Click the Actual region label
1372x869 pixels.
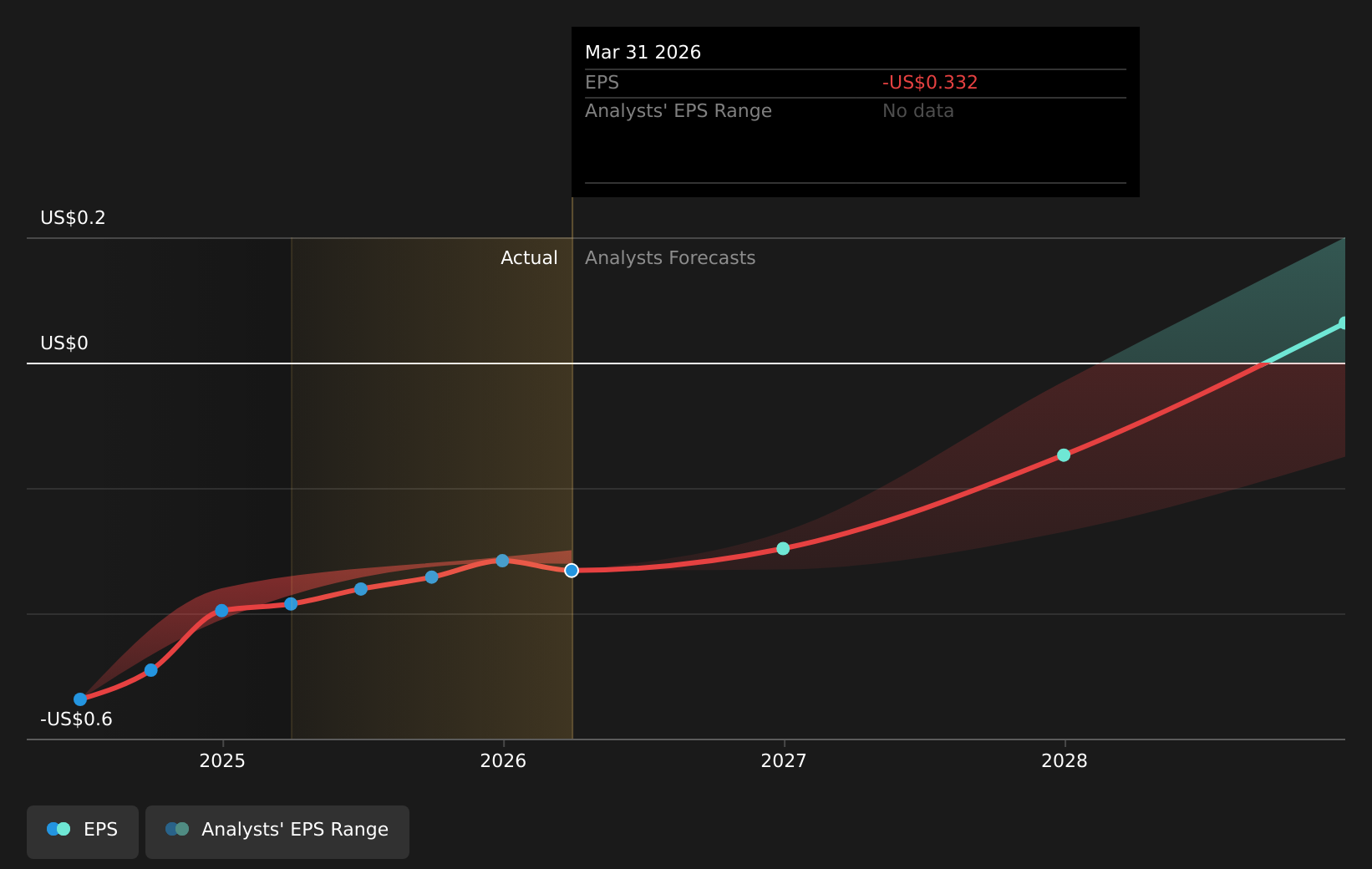[529, 258]
